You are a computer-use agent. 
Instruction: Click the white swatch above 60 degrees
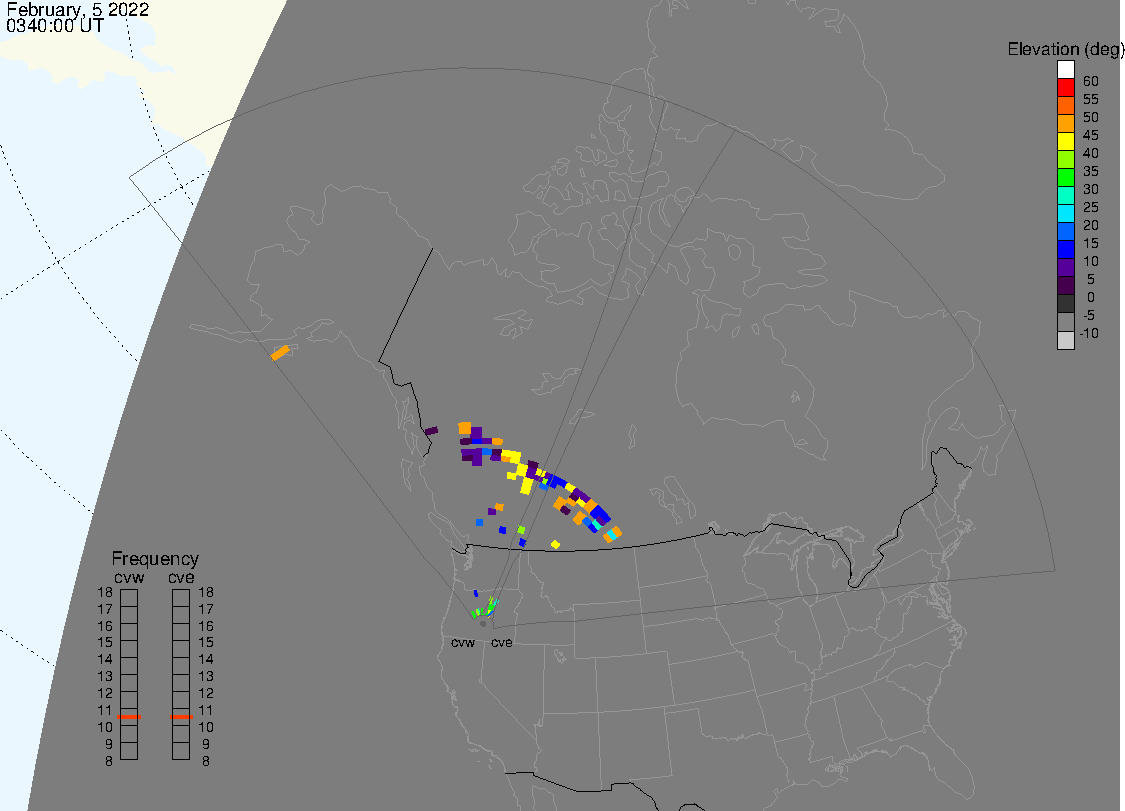(1065, 70)
